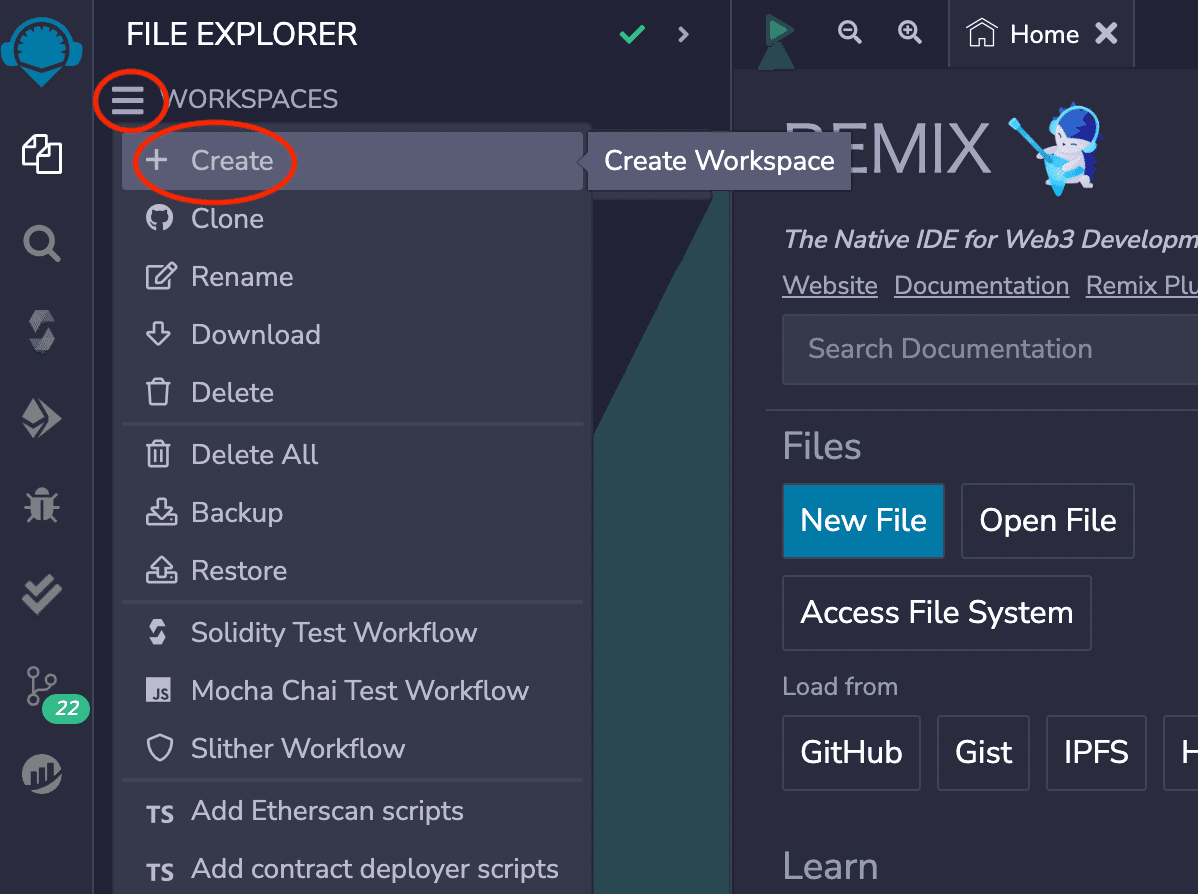
Task: Choose Create workspace menu item
Action: tap(352, 160)
